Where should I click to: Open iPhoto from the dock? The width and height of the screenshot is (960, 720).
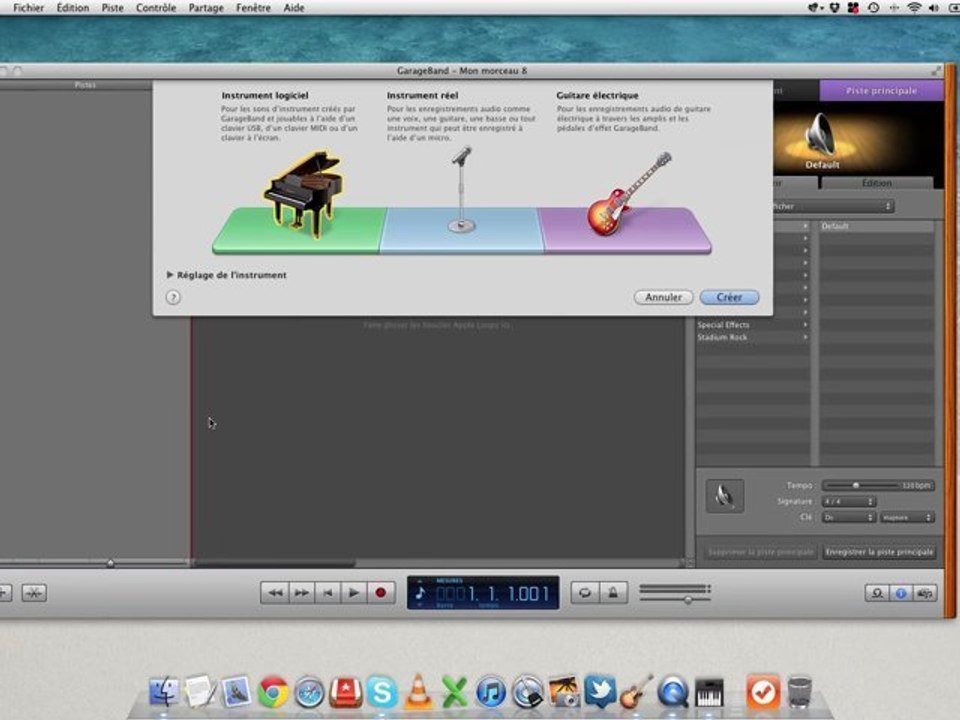click(563, 692)
